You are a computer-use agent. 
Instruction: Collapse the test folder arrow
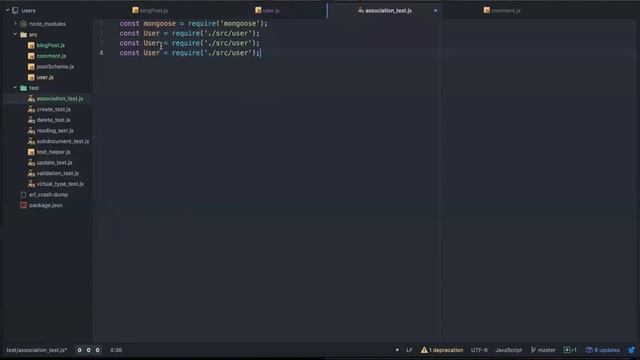pos(16,88)
